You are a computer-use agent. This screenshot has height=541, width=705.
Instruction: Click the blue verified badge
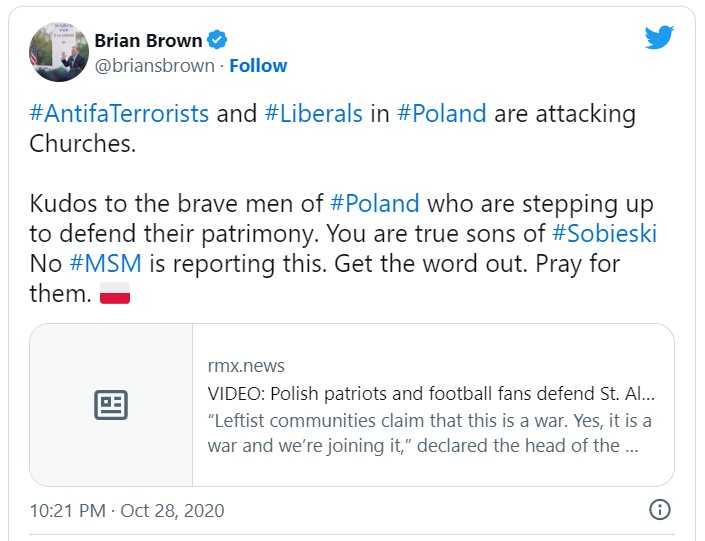click(217, 40)
